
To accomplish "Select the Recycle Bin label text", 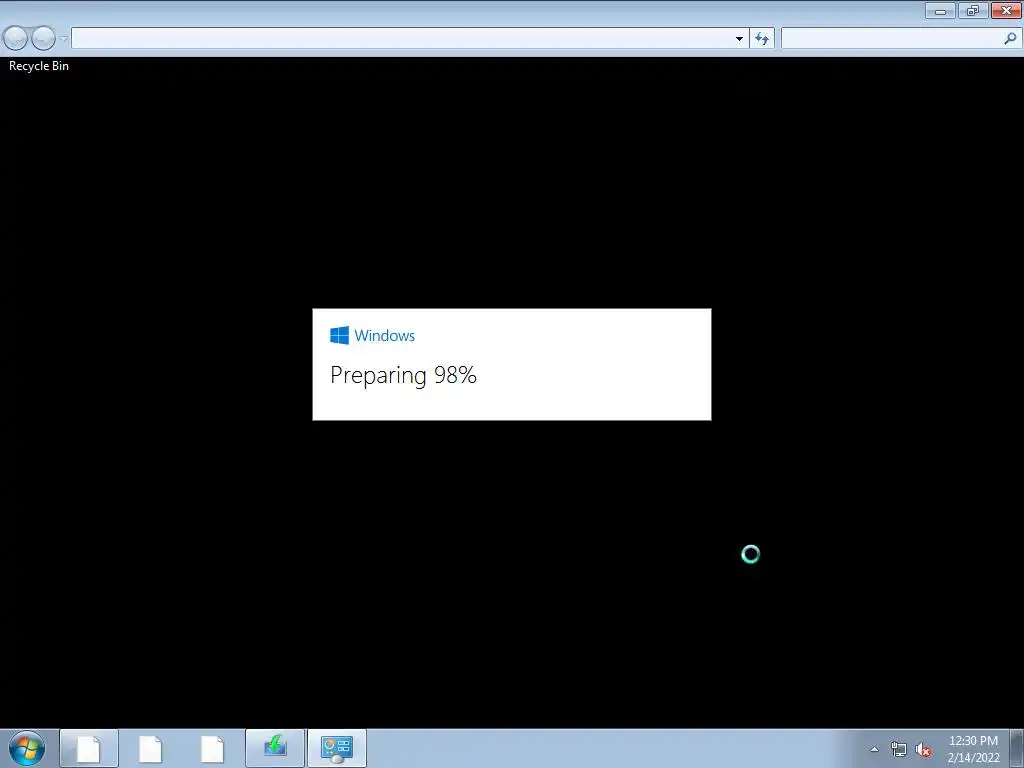I will [39, 66].
